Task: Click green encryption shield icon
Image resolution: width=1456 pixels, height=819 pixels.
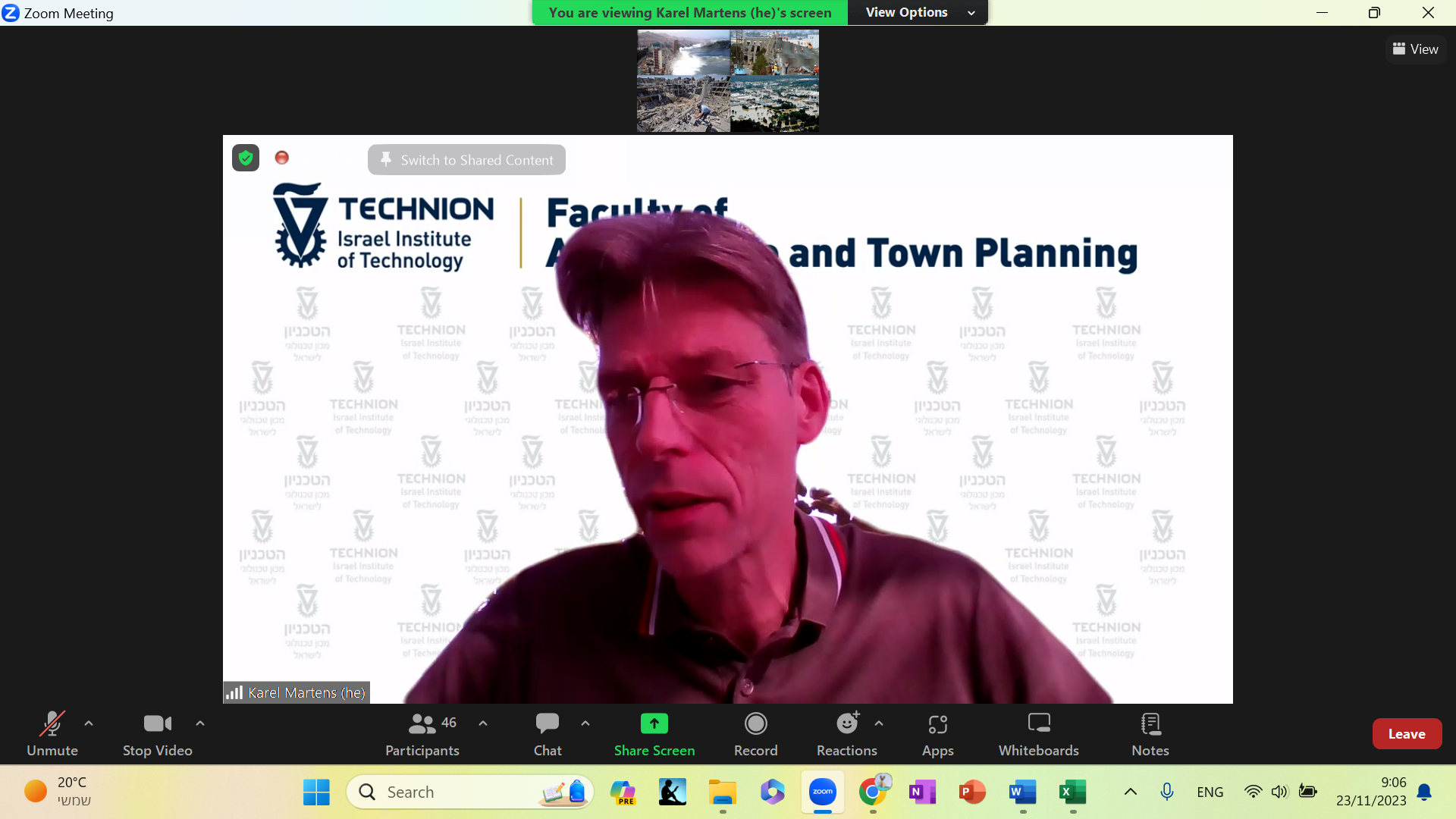Action: [246, 158]
